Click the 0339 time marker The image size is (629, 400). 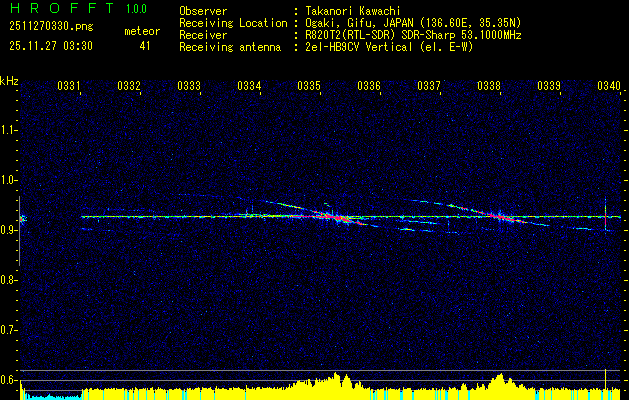549,85
